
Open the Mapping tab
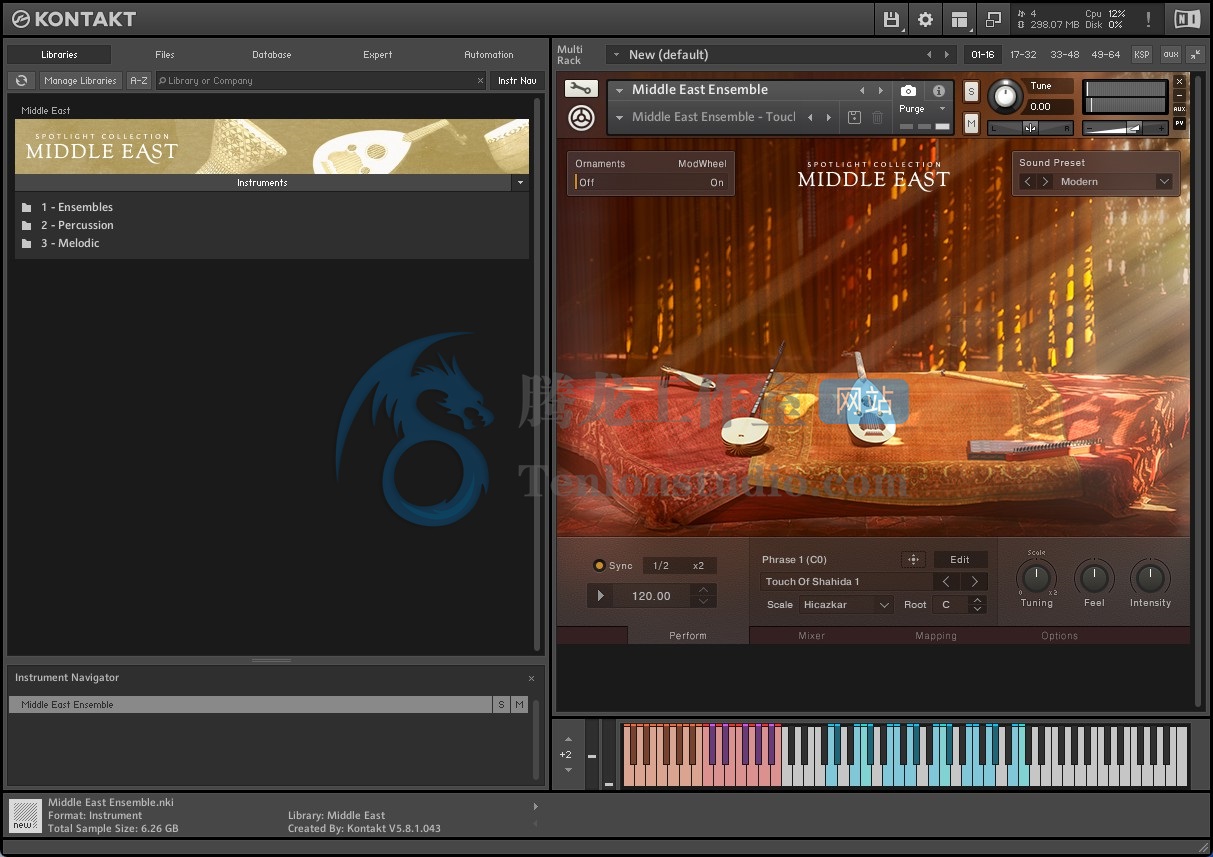[936, 636]
